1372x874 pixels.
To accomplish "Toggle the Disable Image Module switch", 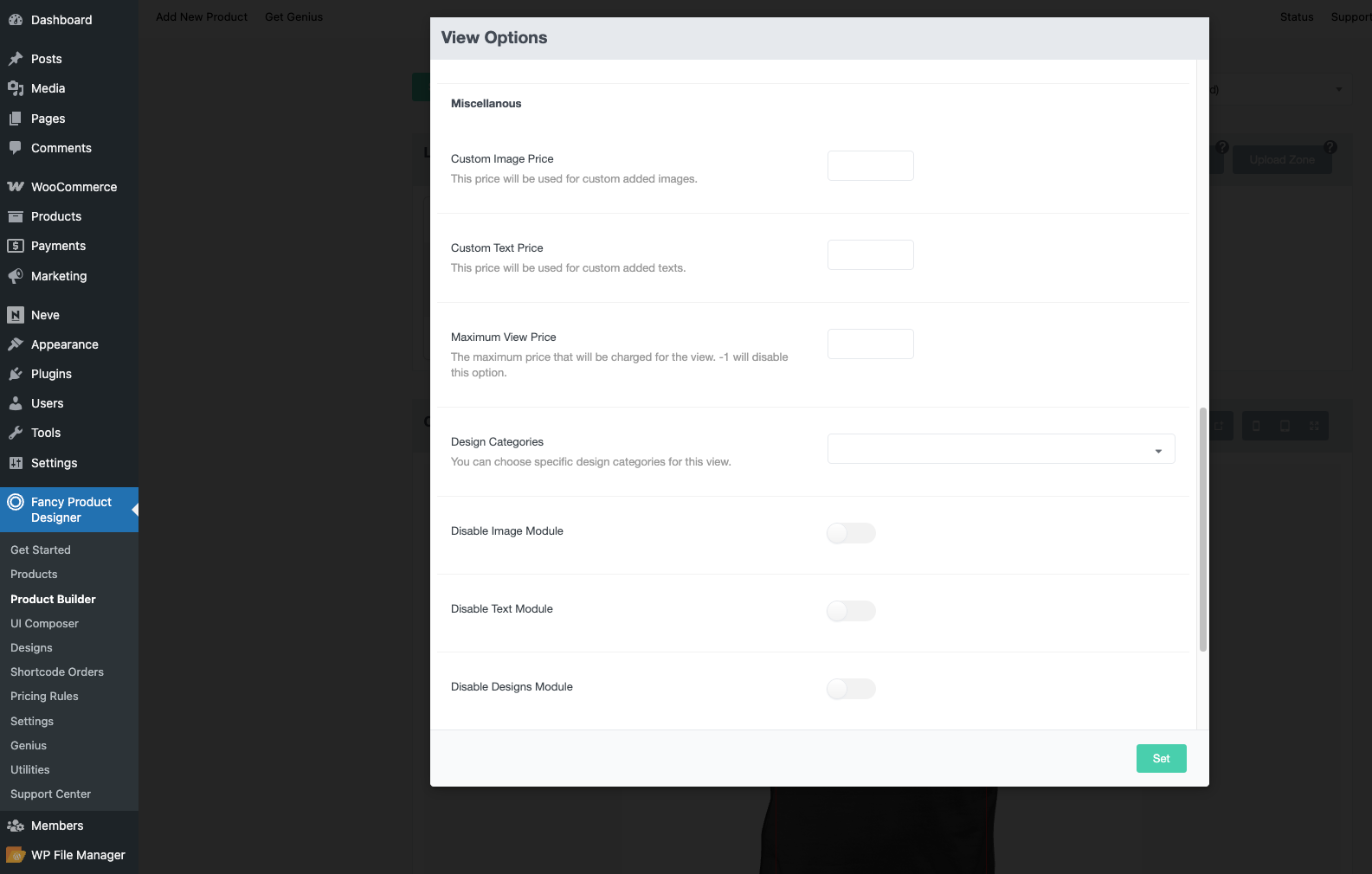I will [851, 533].
